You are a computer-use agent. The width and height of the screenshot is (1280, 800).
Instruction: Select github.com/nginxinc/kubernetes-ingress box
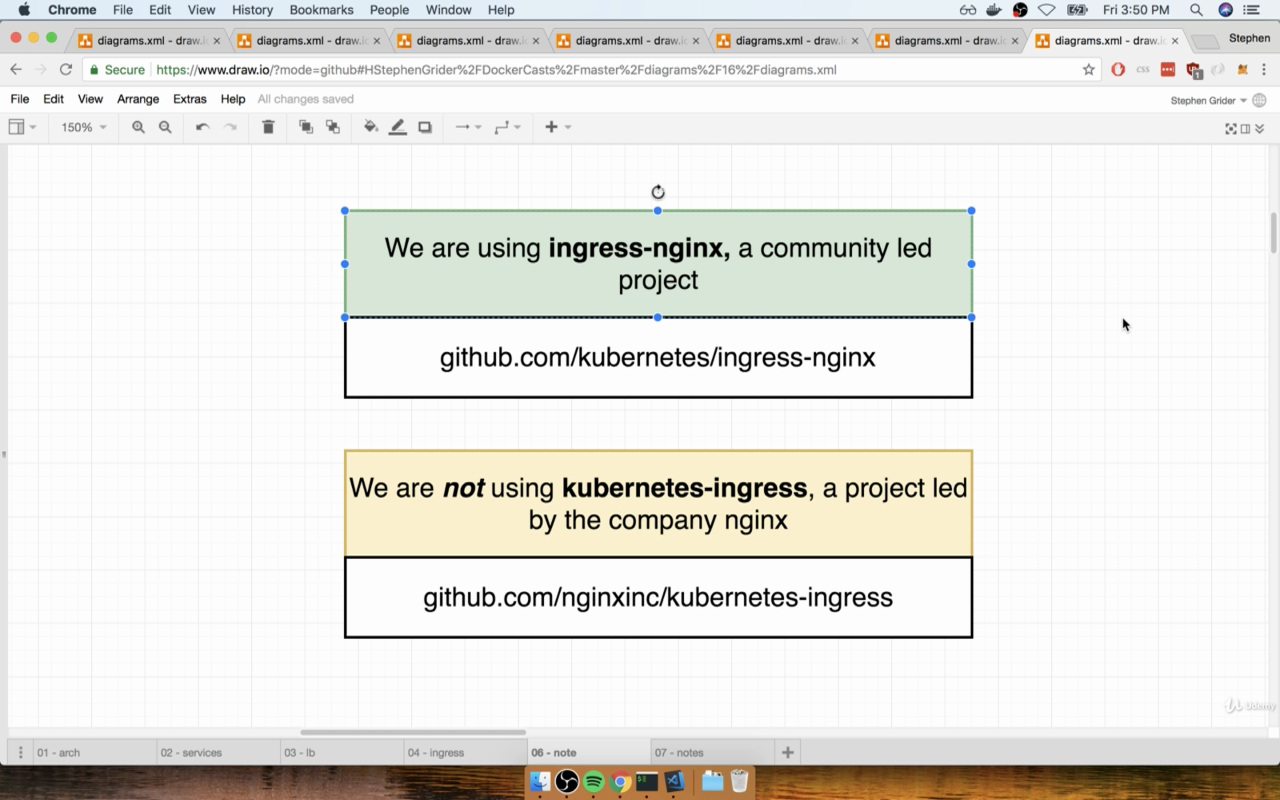click(x=658, y=597)
